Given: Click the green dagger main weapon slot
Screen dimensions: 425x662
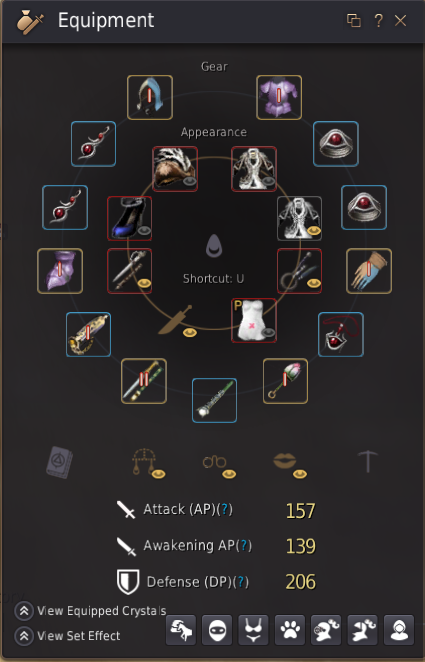Looking at the screenshot, I should (x=144, y=381).
